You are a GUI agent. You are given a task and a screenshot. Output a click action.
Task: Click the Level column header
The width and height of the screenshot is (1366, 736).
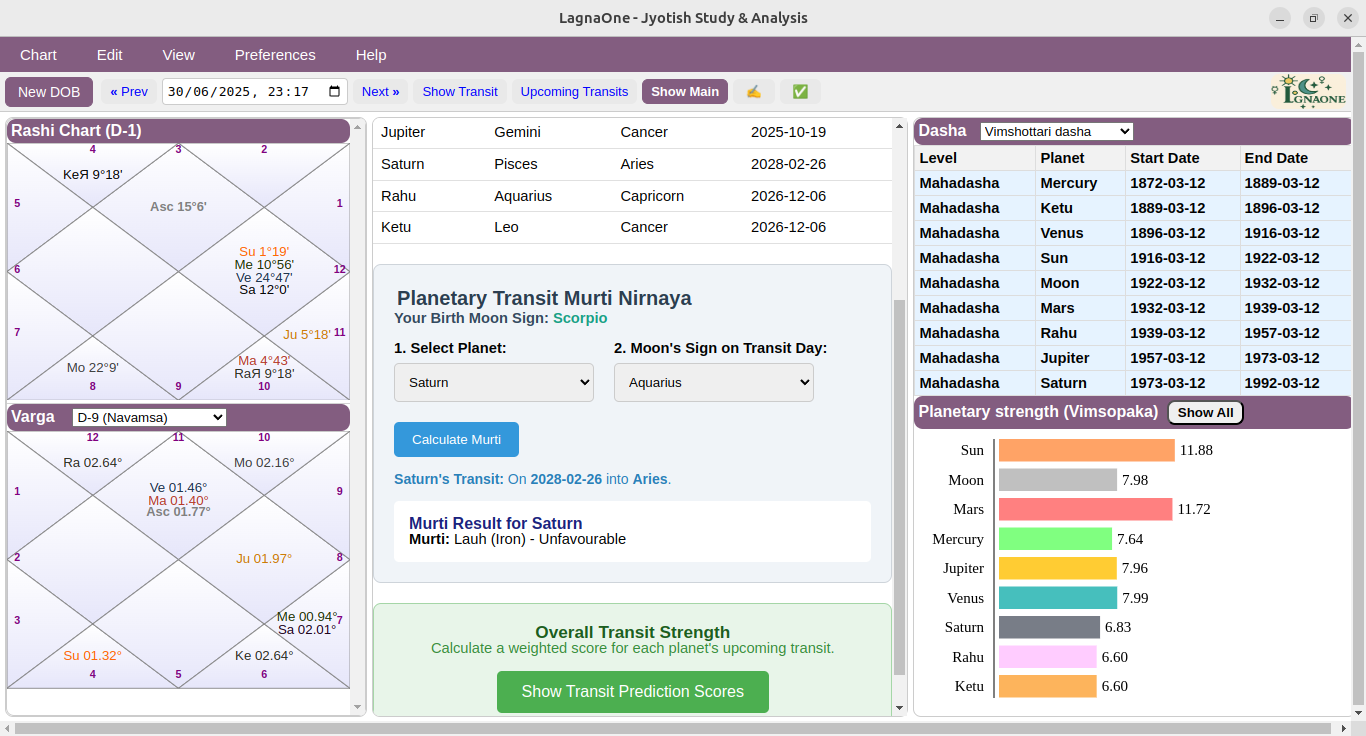[x=975, y=158]
